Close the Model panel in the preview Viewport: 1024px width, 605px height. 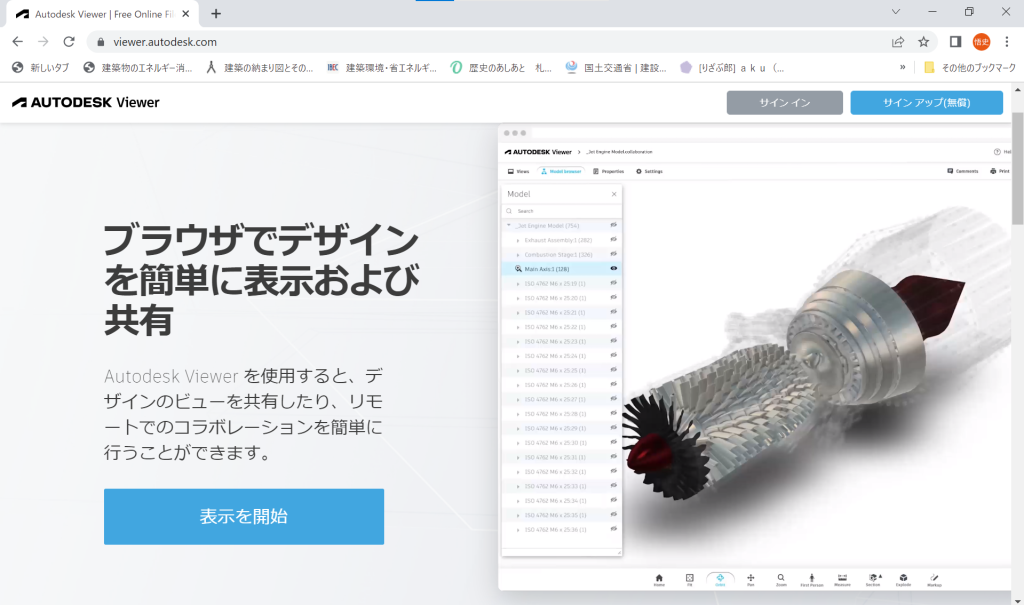[614, 194]
